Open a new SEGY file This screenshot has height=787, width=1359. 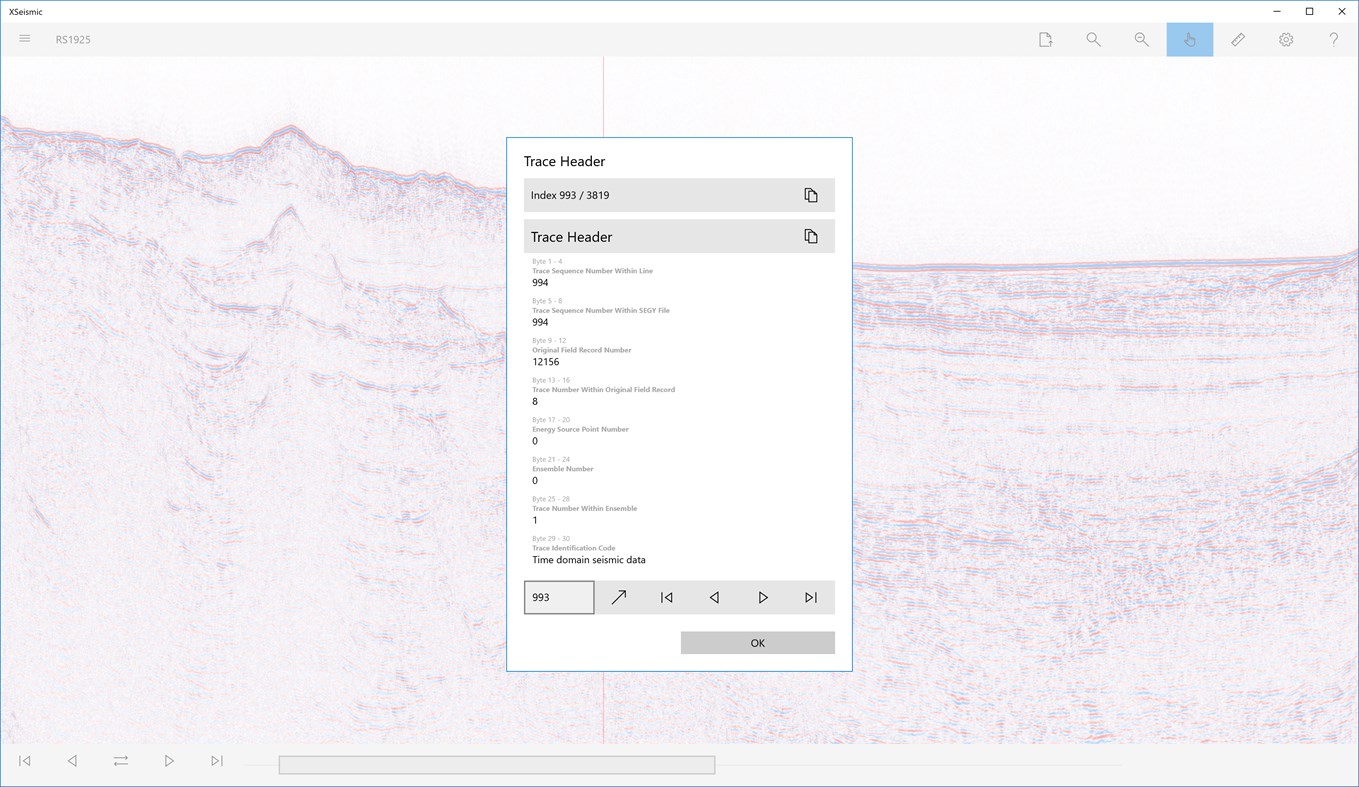point(1045,39)
